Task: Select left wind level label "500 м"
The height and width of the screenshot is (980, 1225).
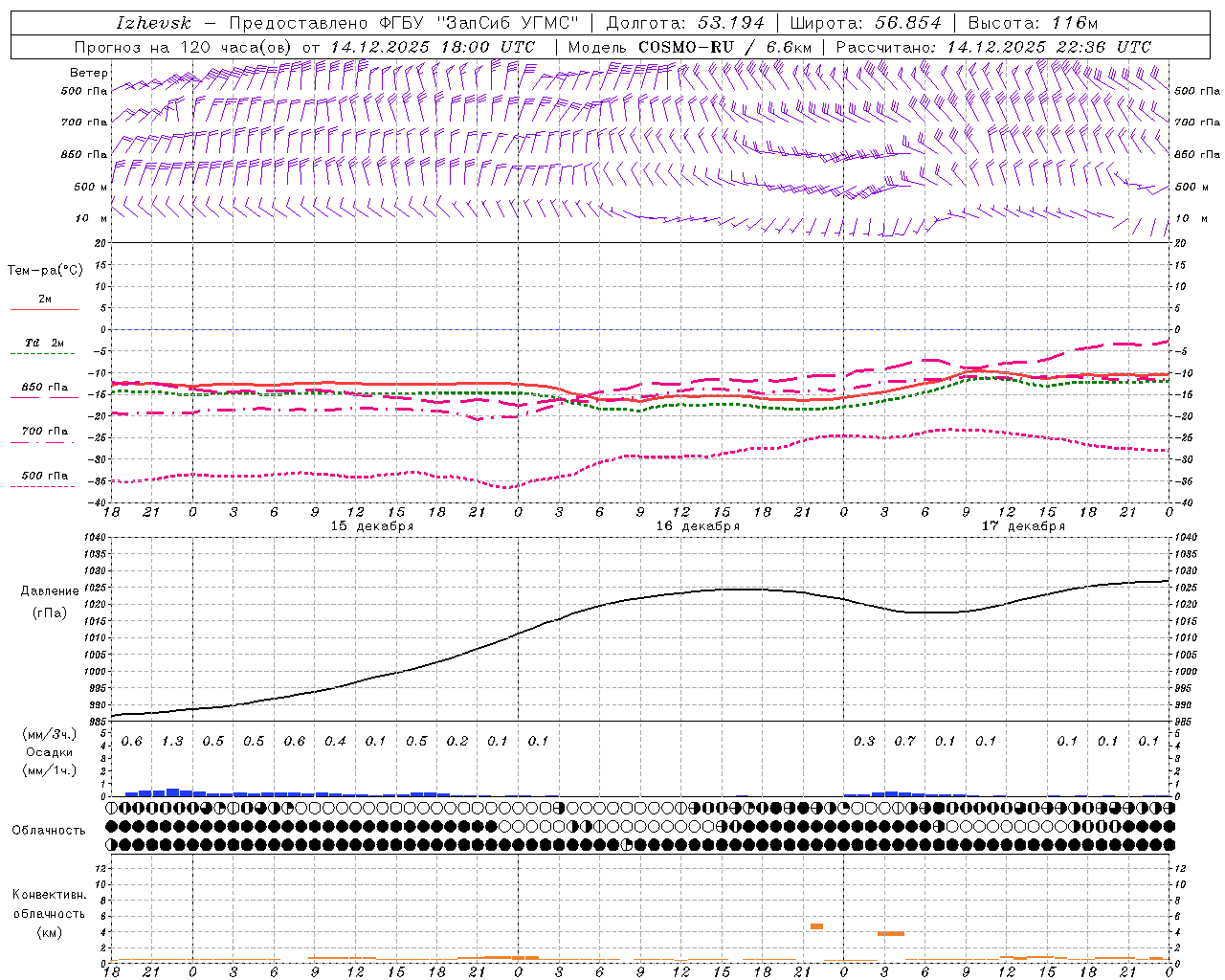Action: [91, 187]
